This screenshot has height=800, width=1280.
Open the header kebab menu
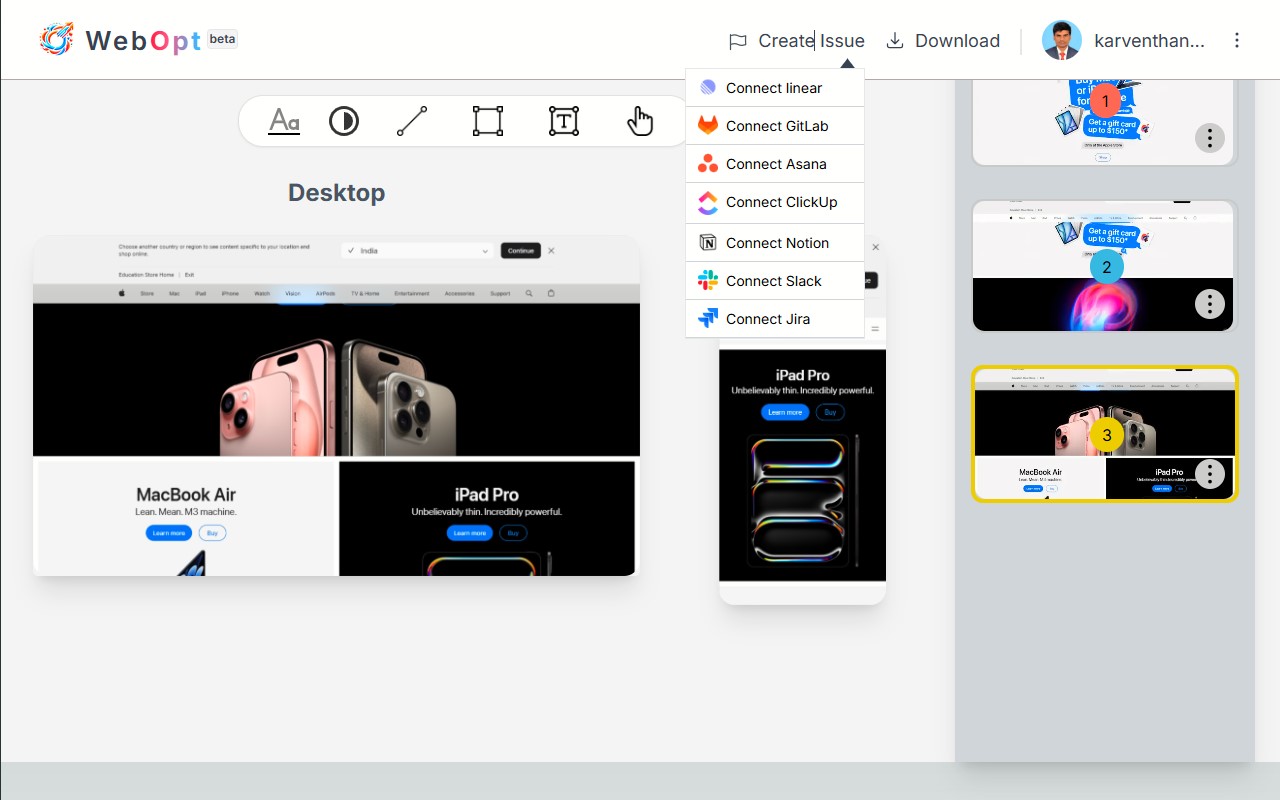coord(1237,40)
